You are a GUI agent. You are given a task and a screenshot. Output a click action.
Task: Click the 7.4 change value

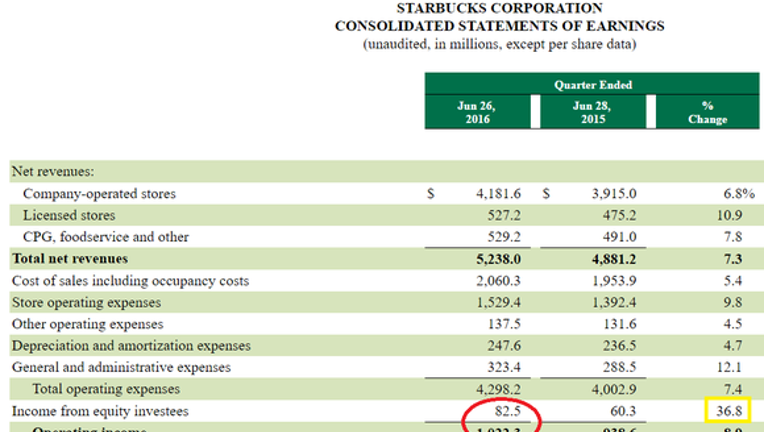733,390
